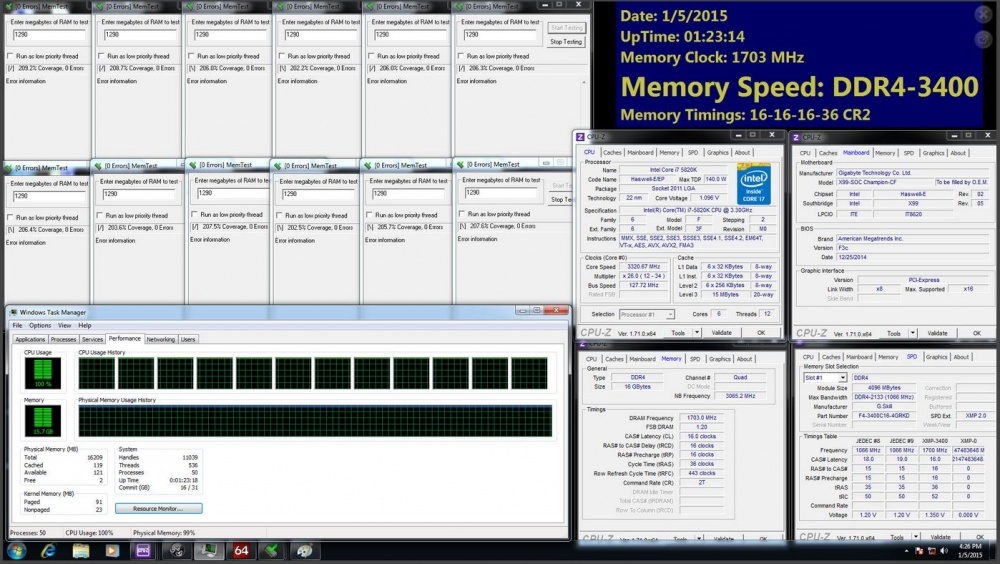Click Task Manager title bar icon

(x=13, y=312)
